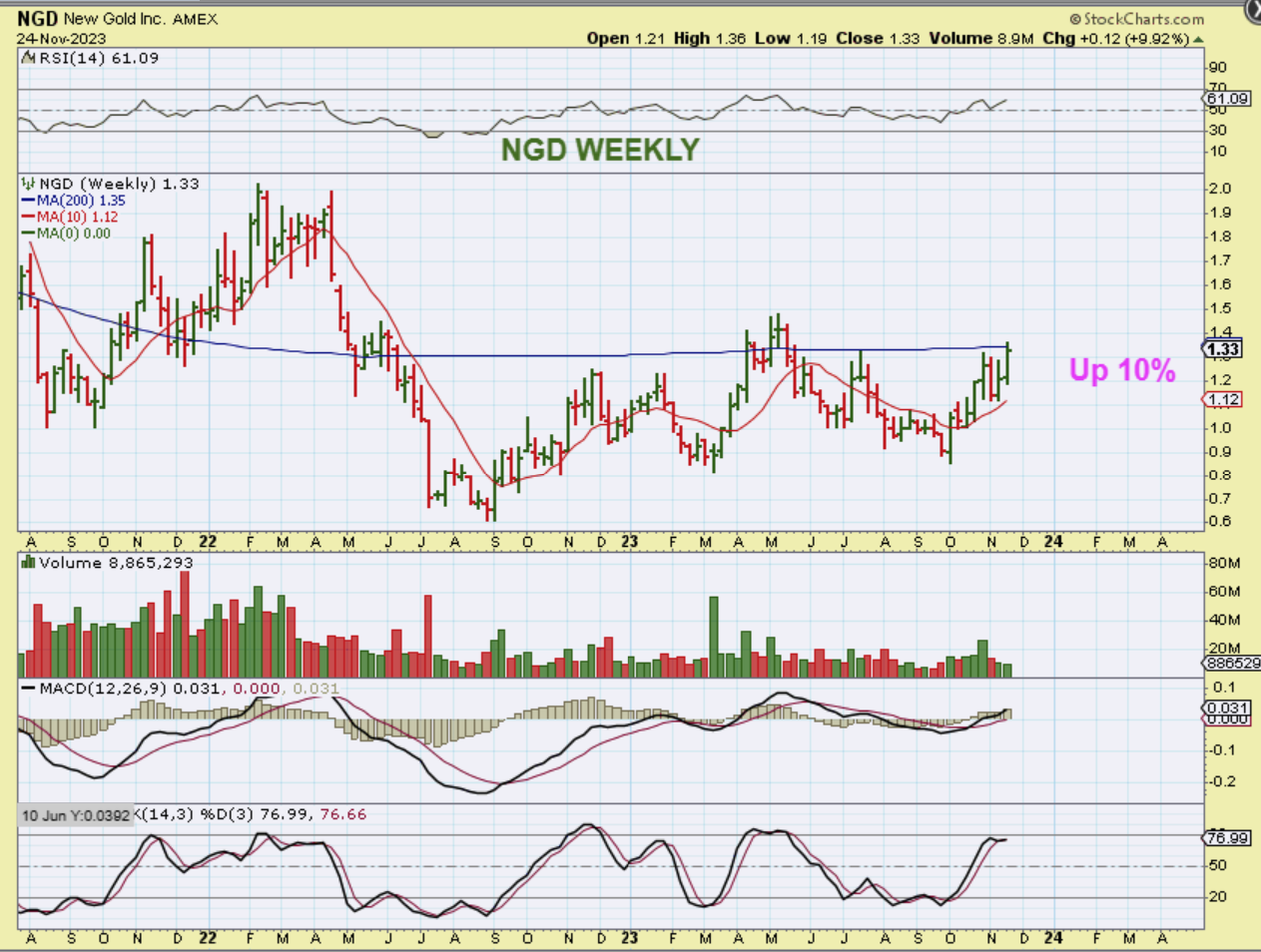This screenshot has height=952, width=1261.
Task: Click the 1.33 last price flag
Action: point(1223,349)
